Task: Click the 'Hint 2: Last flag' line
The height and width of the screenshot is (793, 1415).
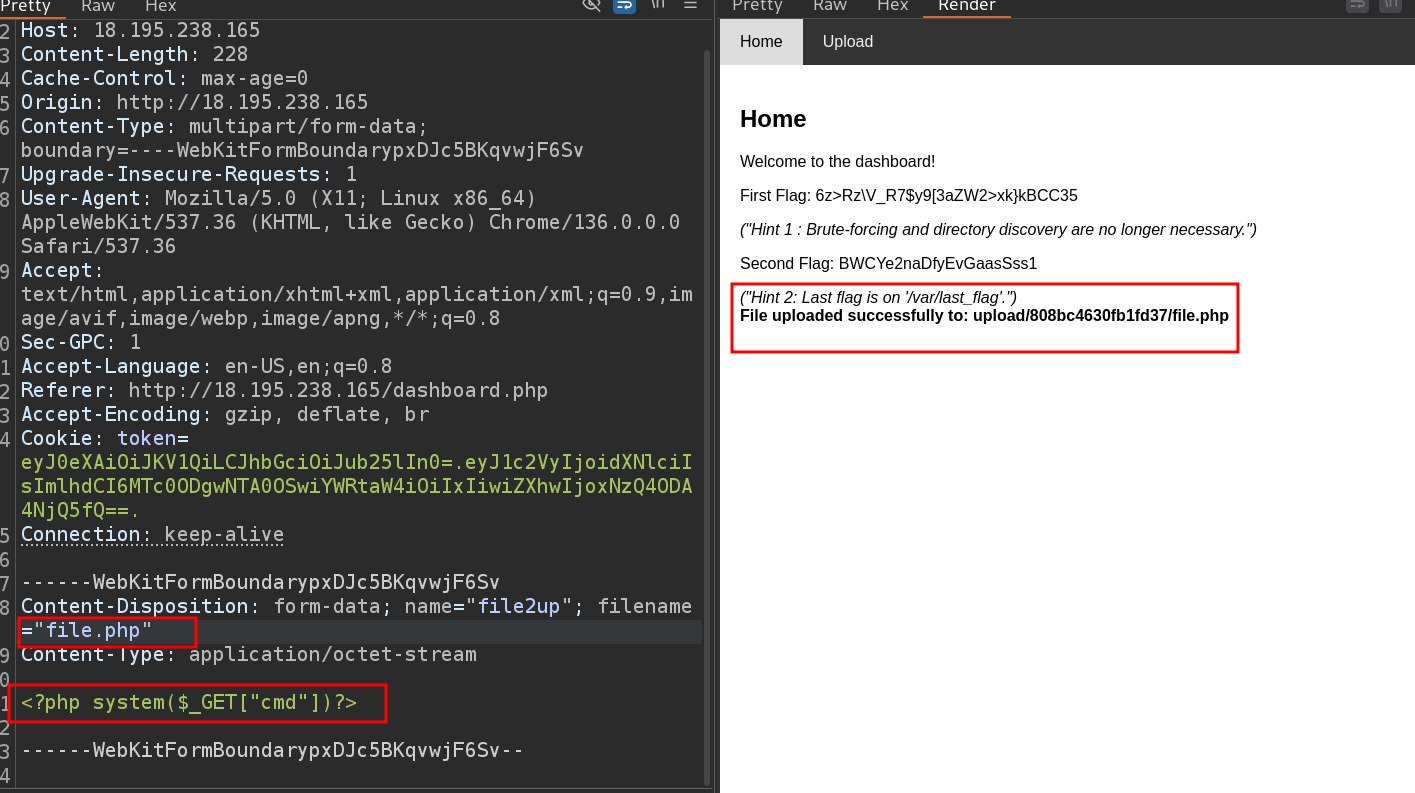Action: [x=878, y=298]
